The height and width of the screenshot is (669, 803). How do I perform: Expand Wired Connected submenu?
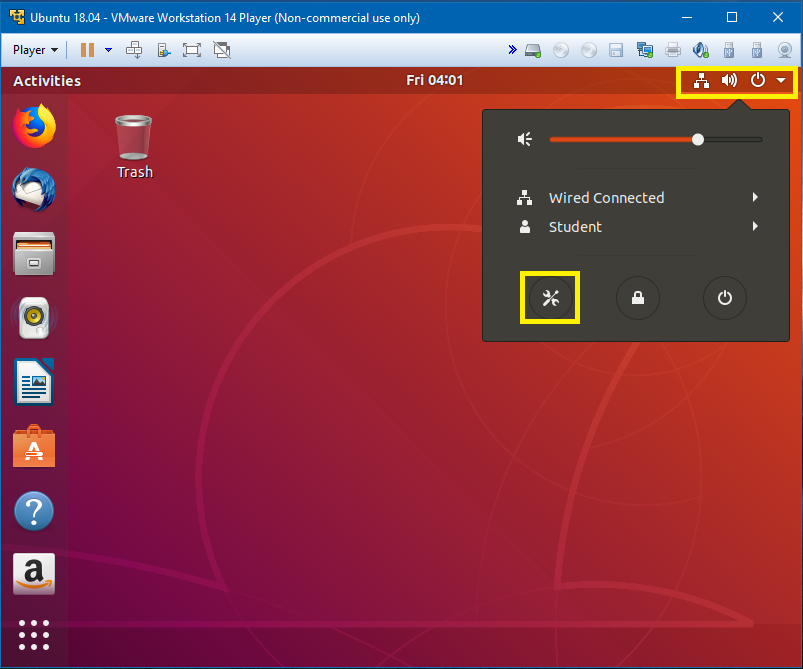tap(637, 198)
